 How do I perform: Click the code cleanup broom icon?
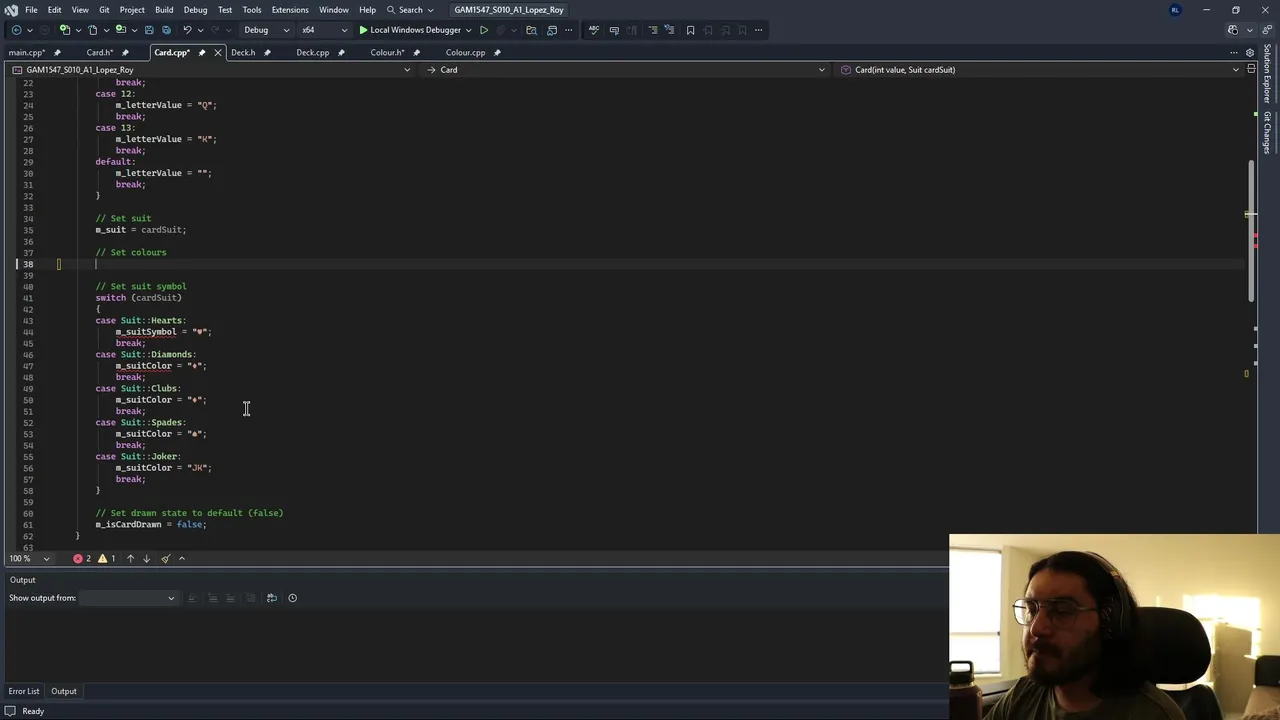[x=165, y=559]
